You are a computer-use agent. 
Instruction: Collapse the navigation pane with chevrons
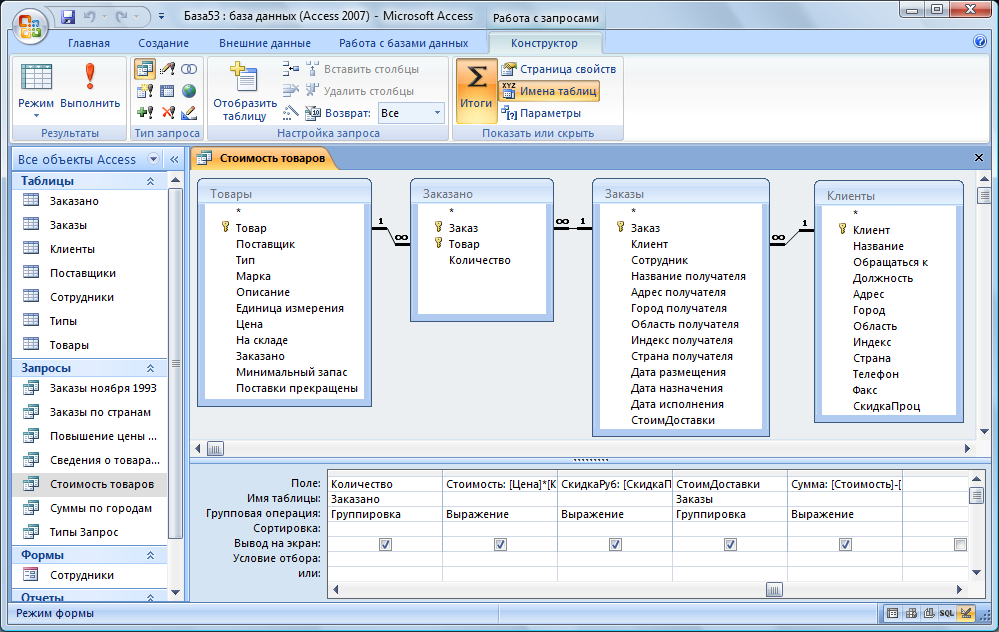pyautogui.click(x=174, y=159)
